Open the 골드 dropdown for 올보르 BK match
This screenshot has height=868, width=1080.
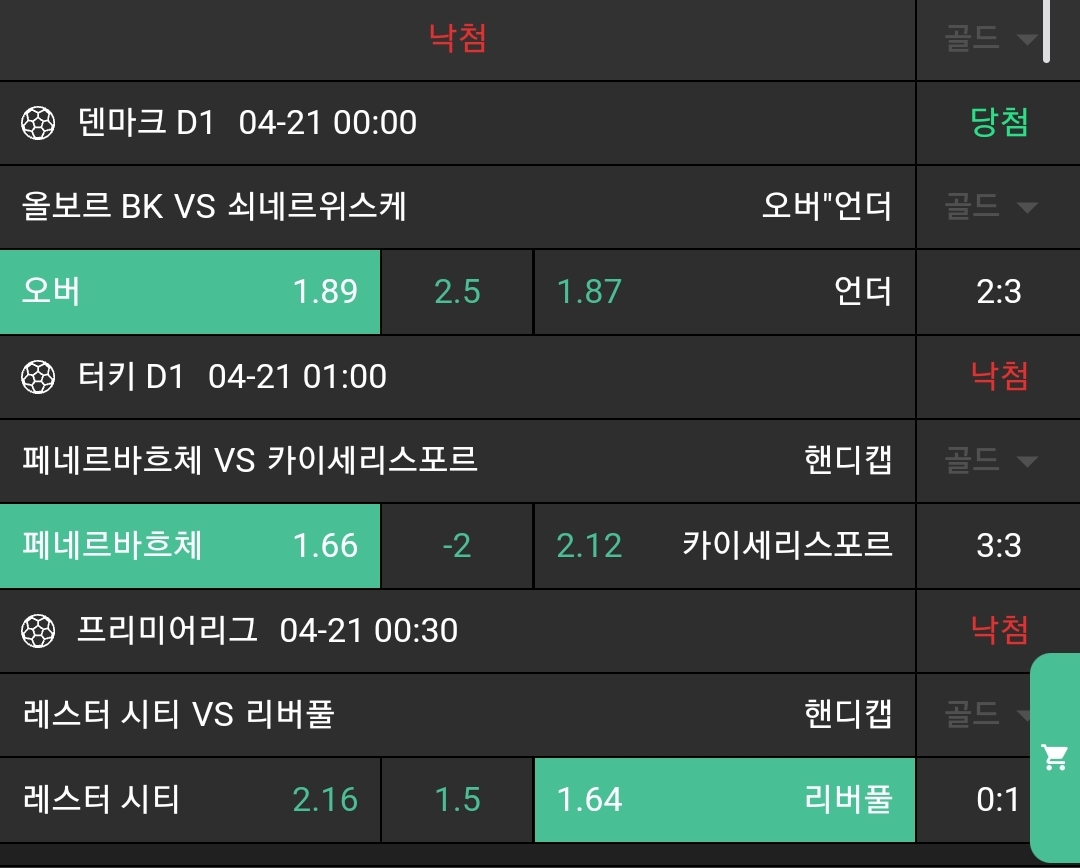[x=990, y=207]
